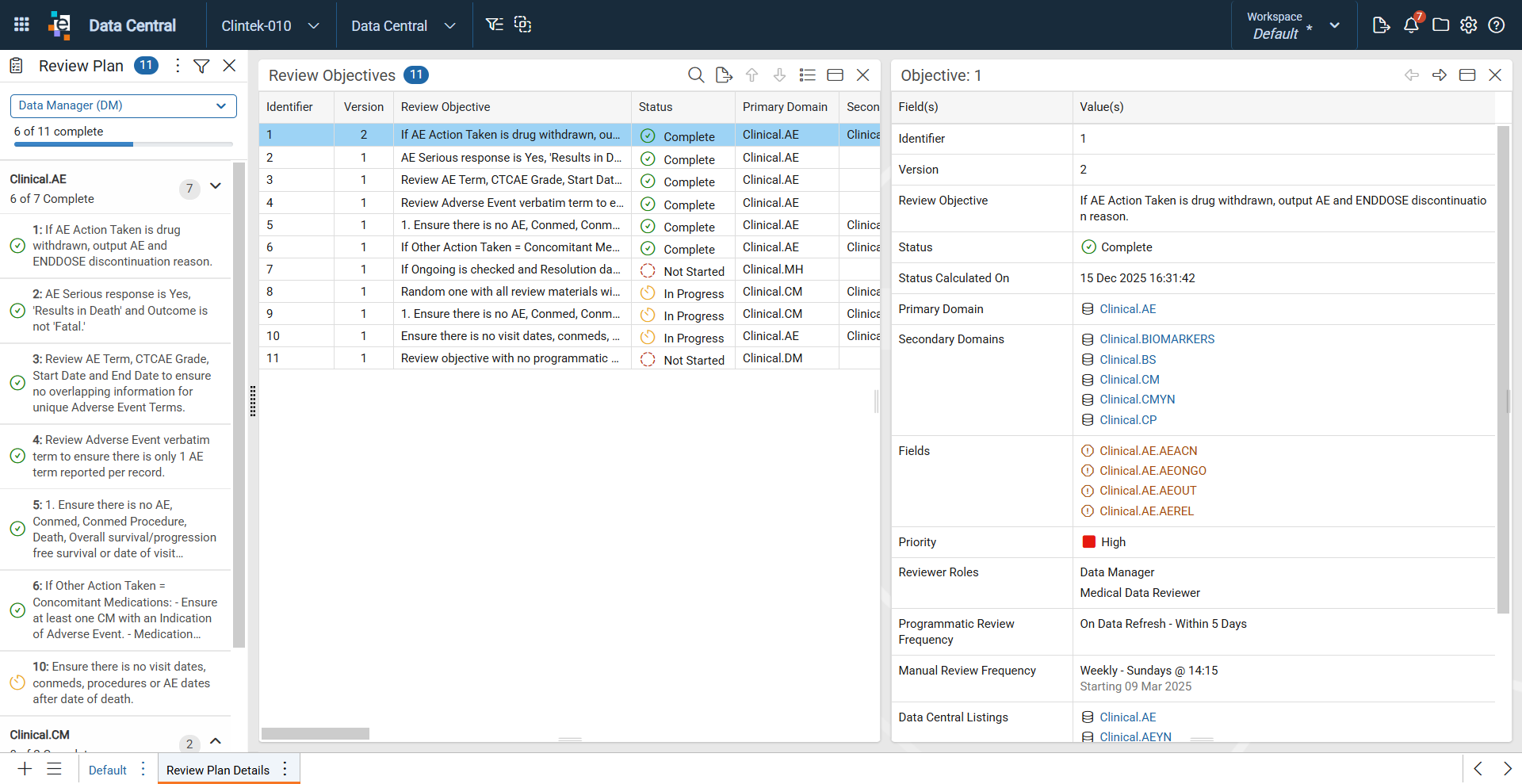Viewport: 1522px width, 784px height.
Task: Select row 11 Review objective with no programmatic
Action: click(x=569, y=358)
